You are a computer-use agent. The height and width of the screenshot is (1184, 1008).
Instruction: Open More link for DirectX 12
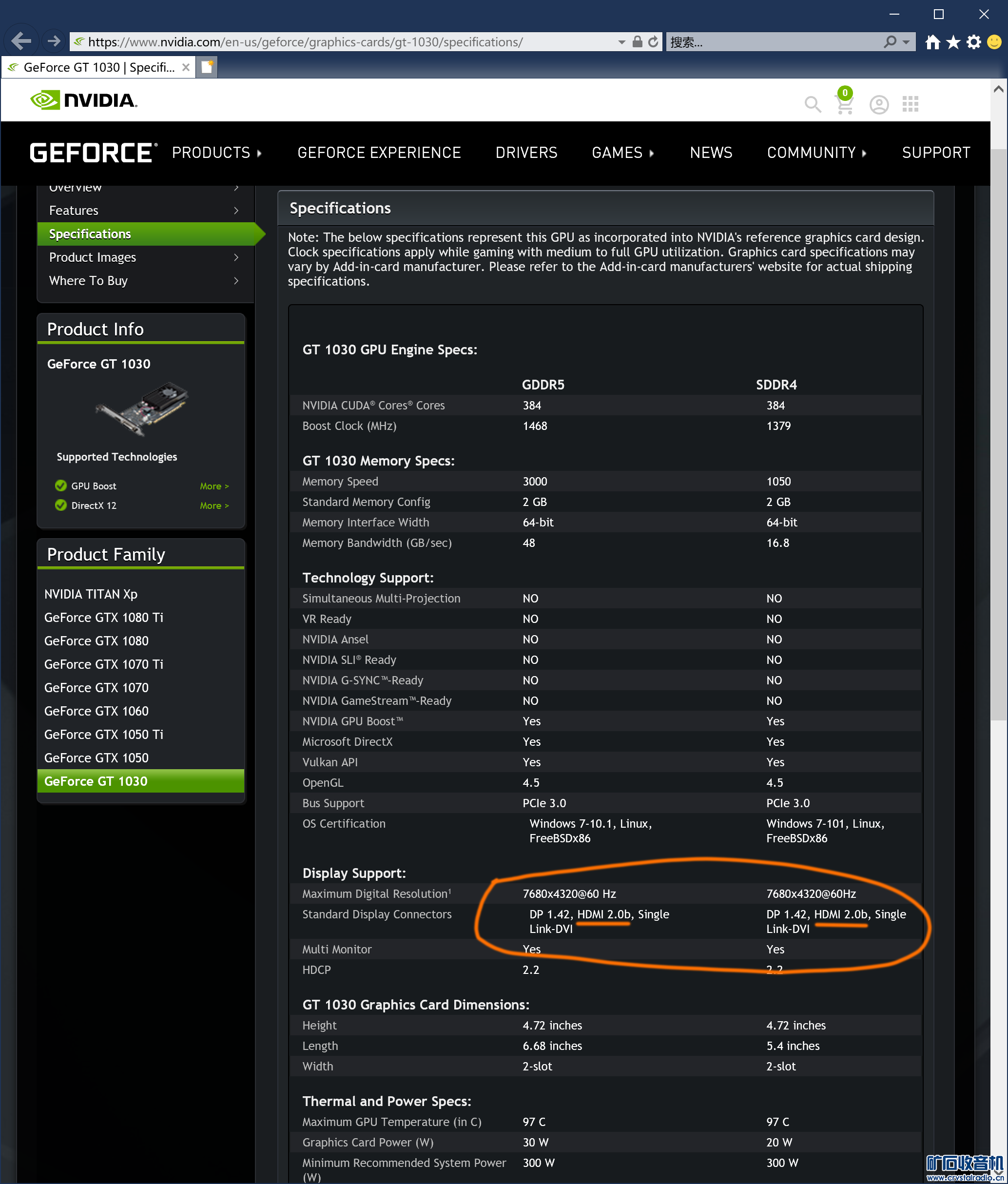click(x=213, y=505)
